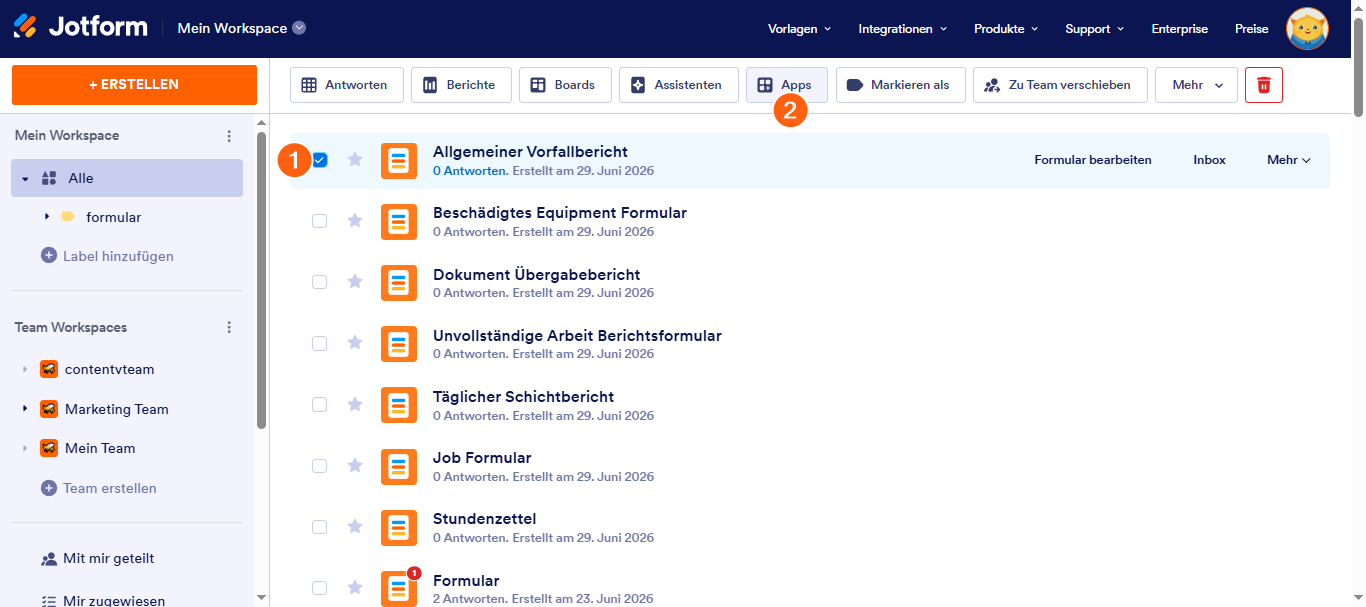Screen dimensions: 1366x607
Task: Star the Dokument Übergabebericht form
Action: point(354,281)
